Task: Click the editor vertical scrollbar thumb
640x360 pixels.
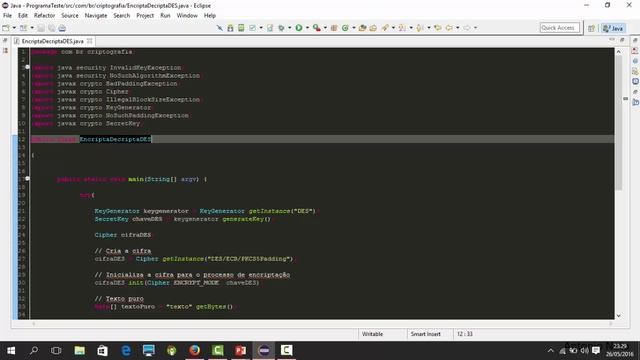Action: pos(618,122)
